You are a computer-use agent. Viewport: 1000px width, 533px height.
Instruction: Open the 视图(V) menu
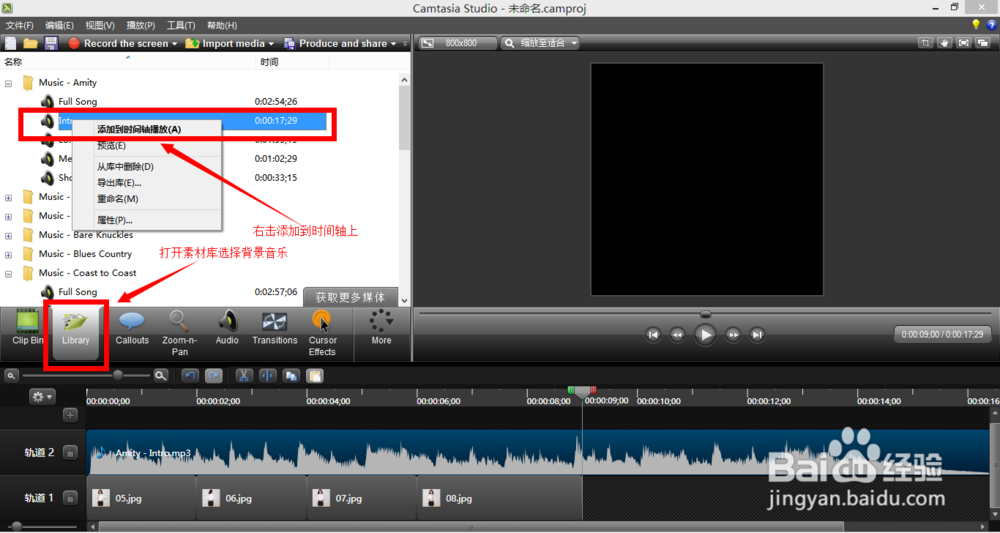coord(99,26)
